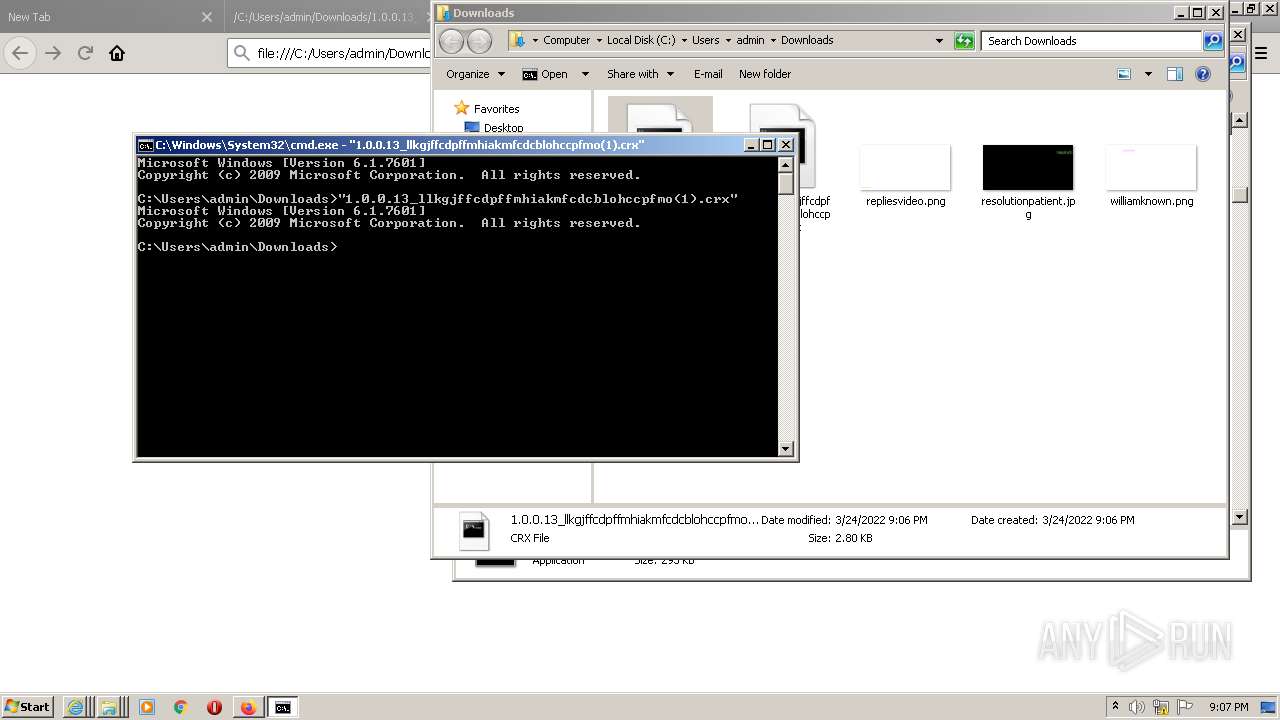Open Explorer Help icon
This screenshot has height=720, width=1280.
[1203, 74]
